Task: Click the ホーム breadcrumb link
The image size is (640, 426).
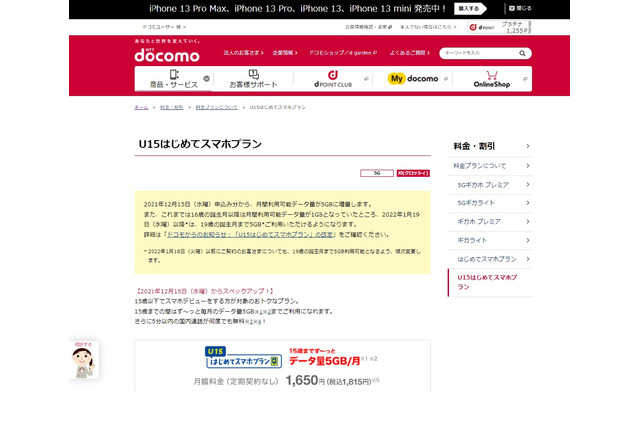Action: (x=141, y=107)
